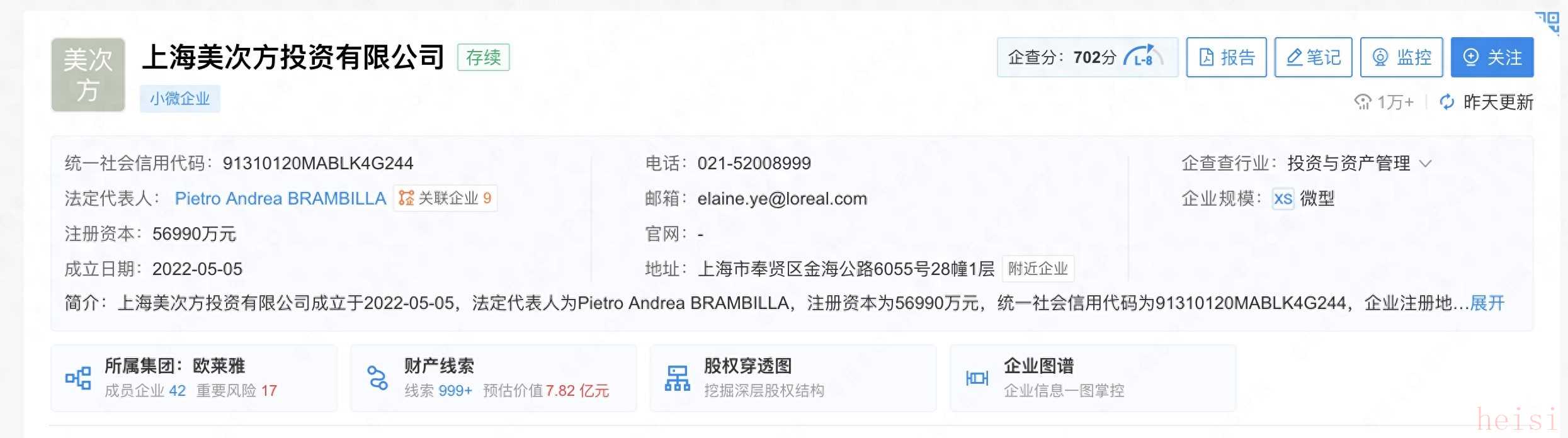Click the 附近企业 nearby companies button
1568x438 pixels.
pyautogui.click(x=1038, y=269)
